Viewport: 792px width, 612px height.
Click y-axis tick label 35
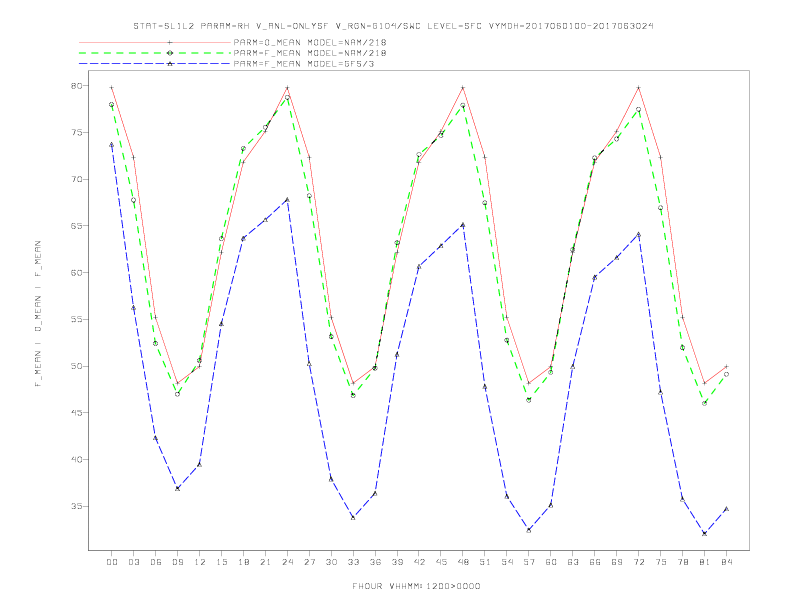pyautogui.click(x=76, y=506)
